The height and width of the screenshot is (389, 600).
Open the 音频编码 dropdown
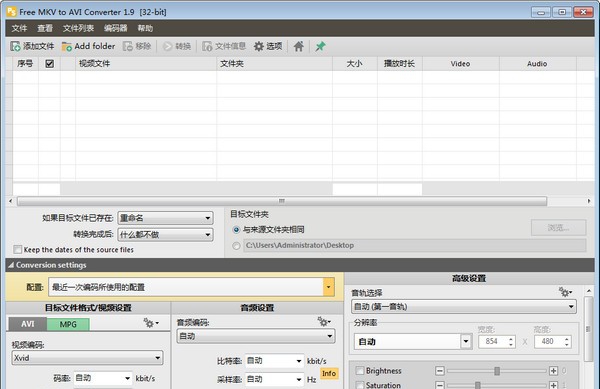coord(256,336)
